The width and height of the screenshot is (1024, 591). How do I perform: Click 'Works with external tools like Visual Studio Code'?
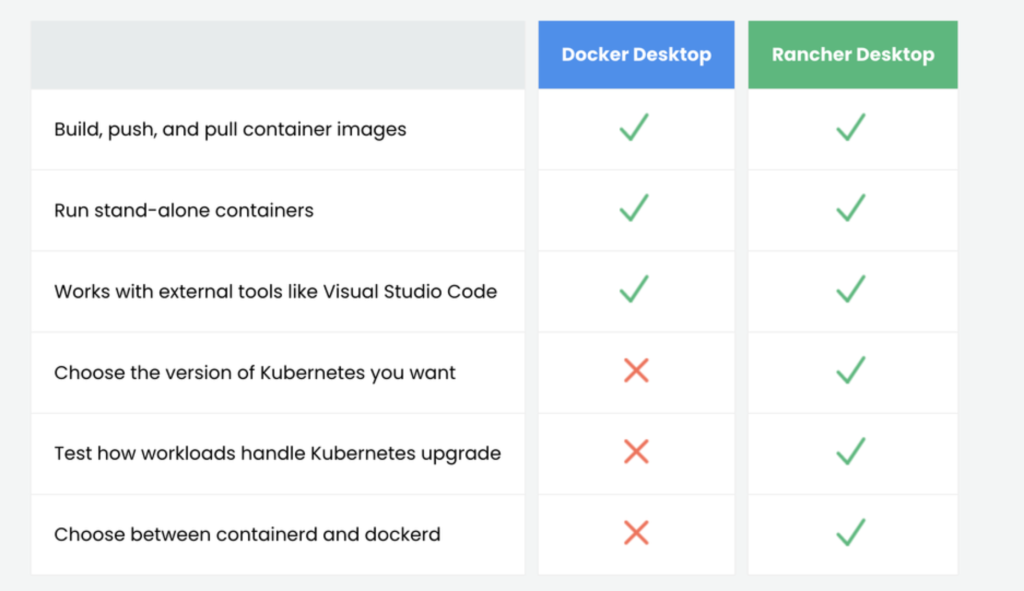click(275, 292)
